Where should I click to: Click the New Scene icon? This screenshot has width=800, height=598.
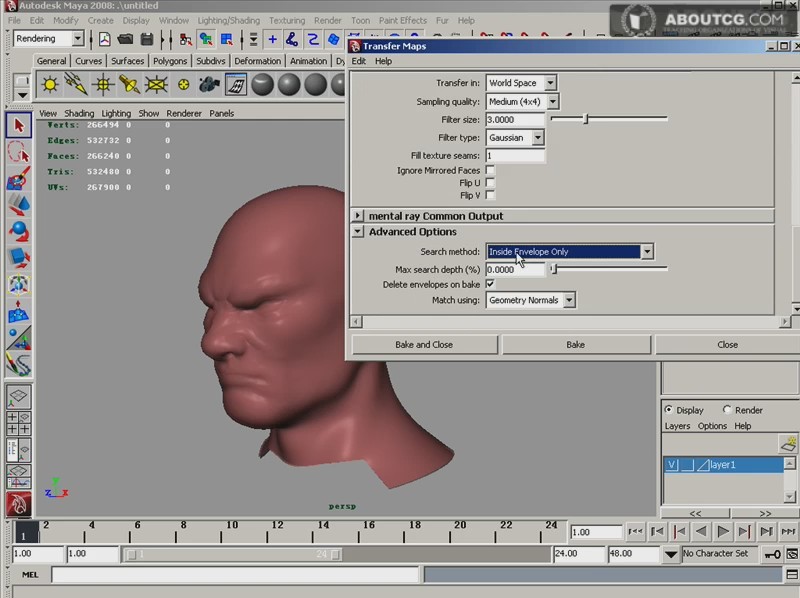coord(105,39)
